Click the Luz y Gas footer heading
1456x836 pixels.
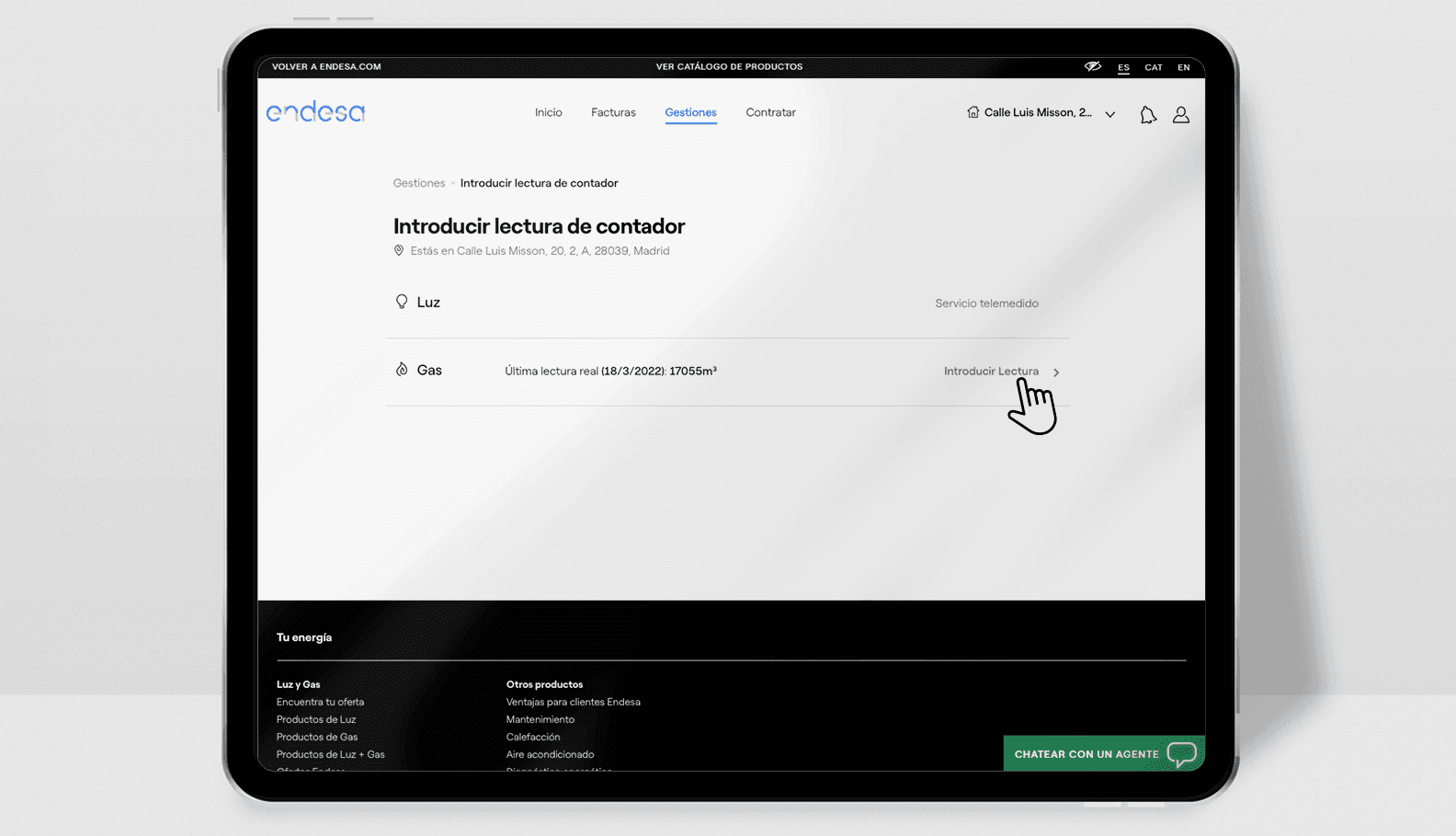point(299,684)
